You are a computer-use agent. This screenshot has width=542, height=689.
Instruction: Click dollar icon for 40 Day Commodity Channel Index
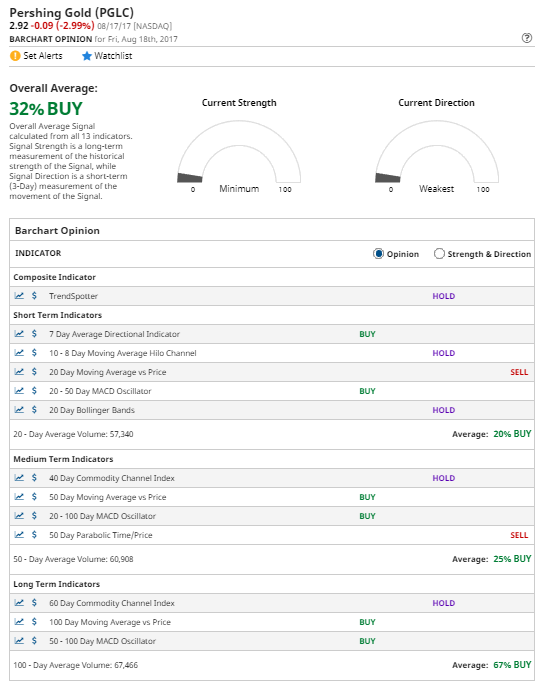pos(34,478)
